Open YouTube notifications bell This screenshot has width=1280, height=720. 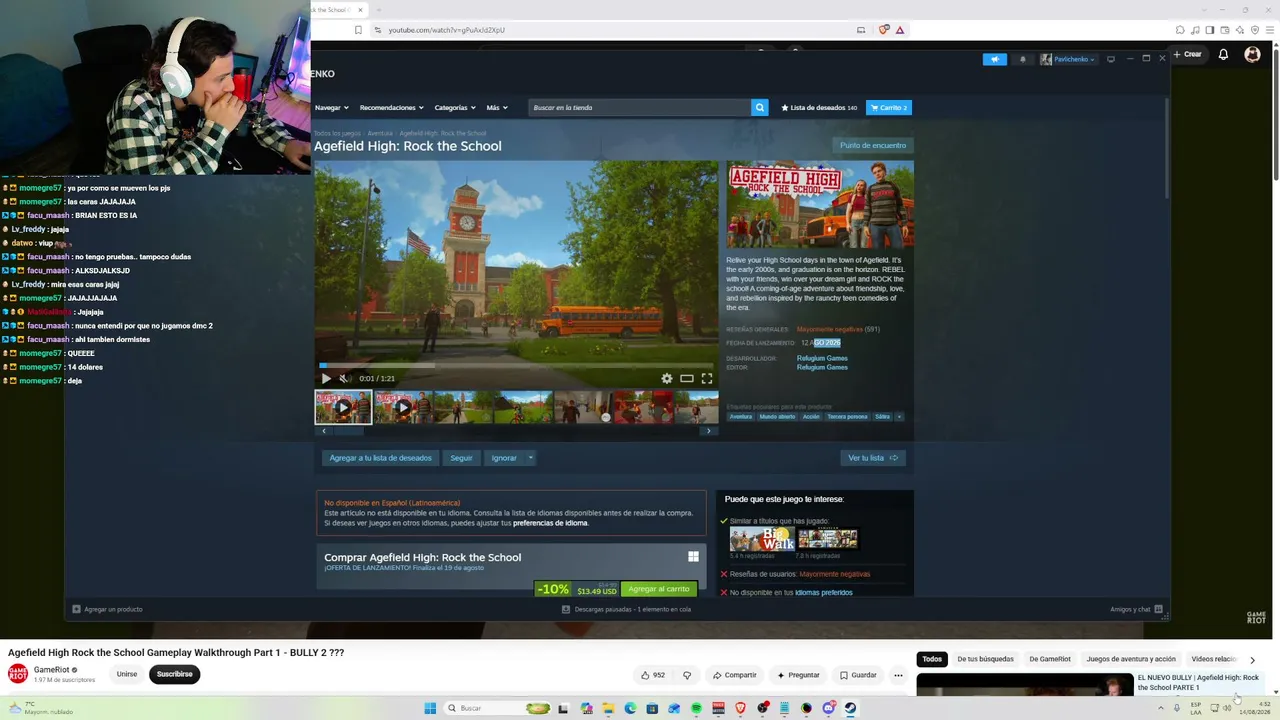(1223, 54)
